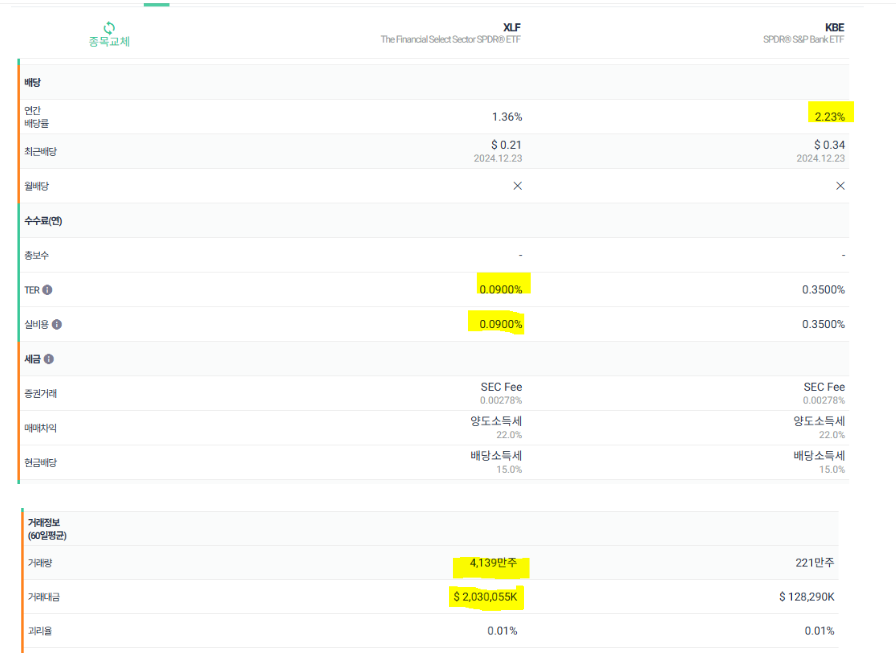Click KBE 거래대금 $ 128,290K

807,597
